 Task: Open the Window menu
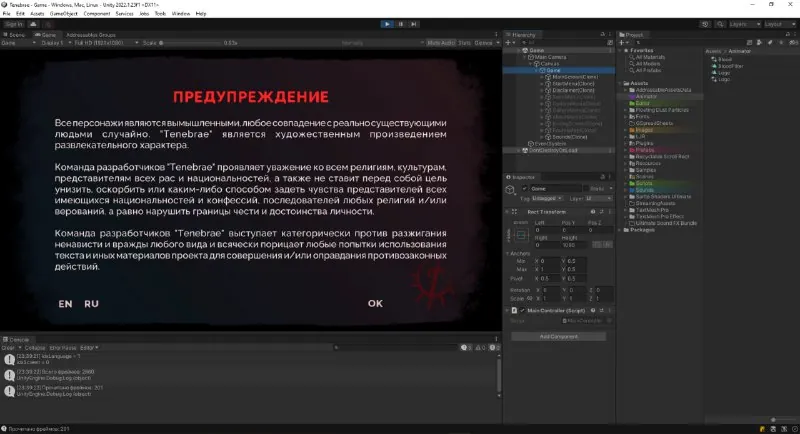(x=181, y=14)
